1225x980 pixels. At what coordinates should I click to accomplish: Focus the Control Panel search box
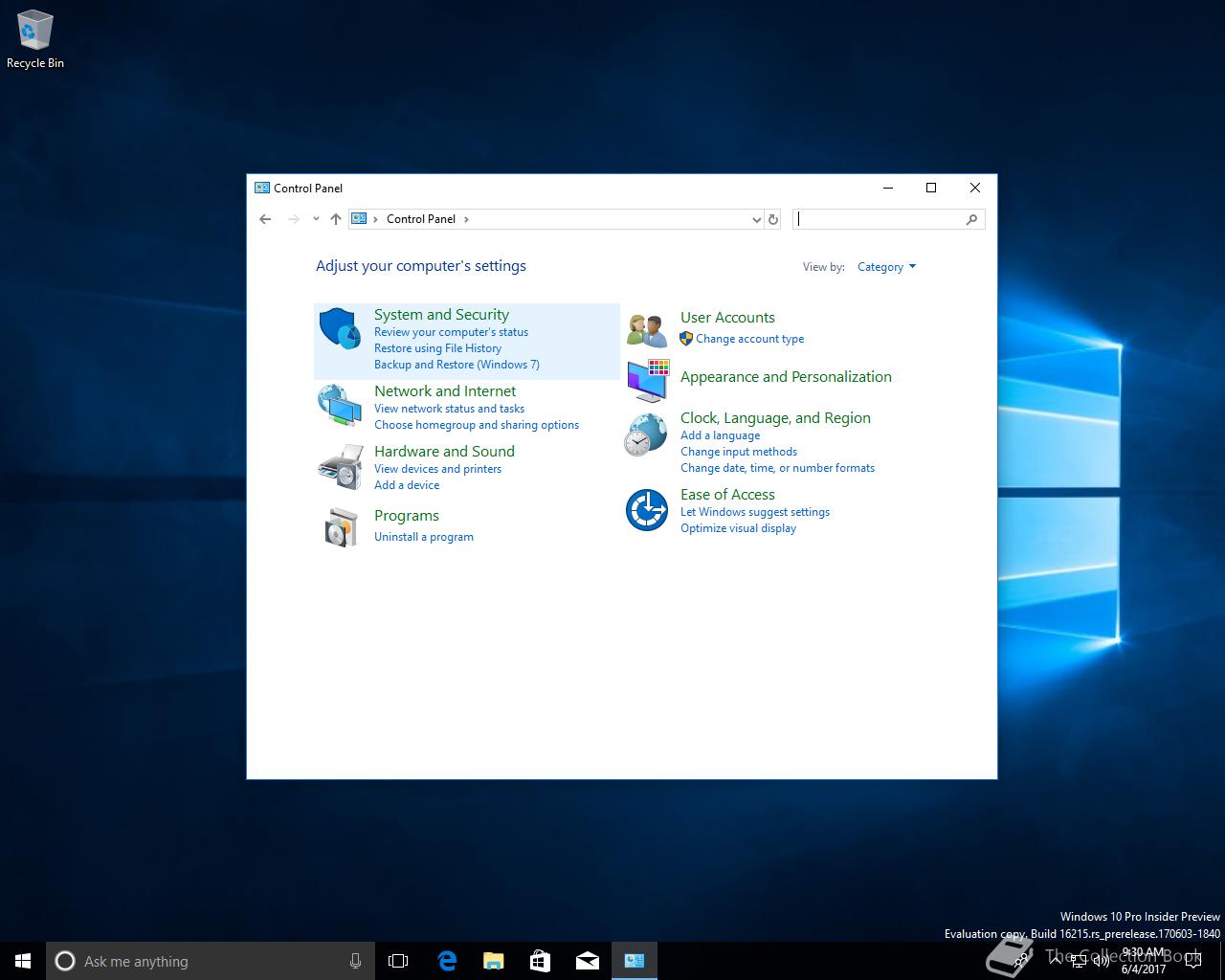tap(888, 219)
